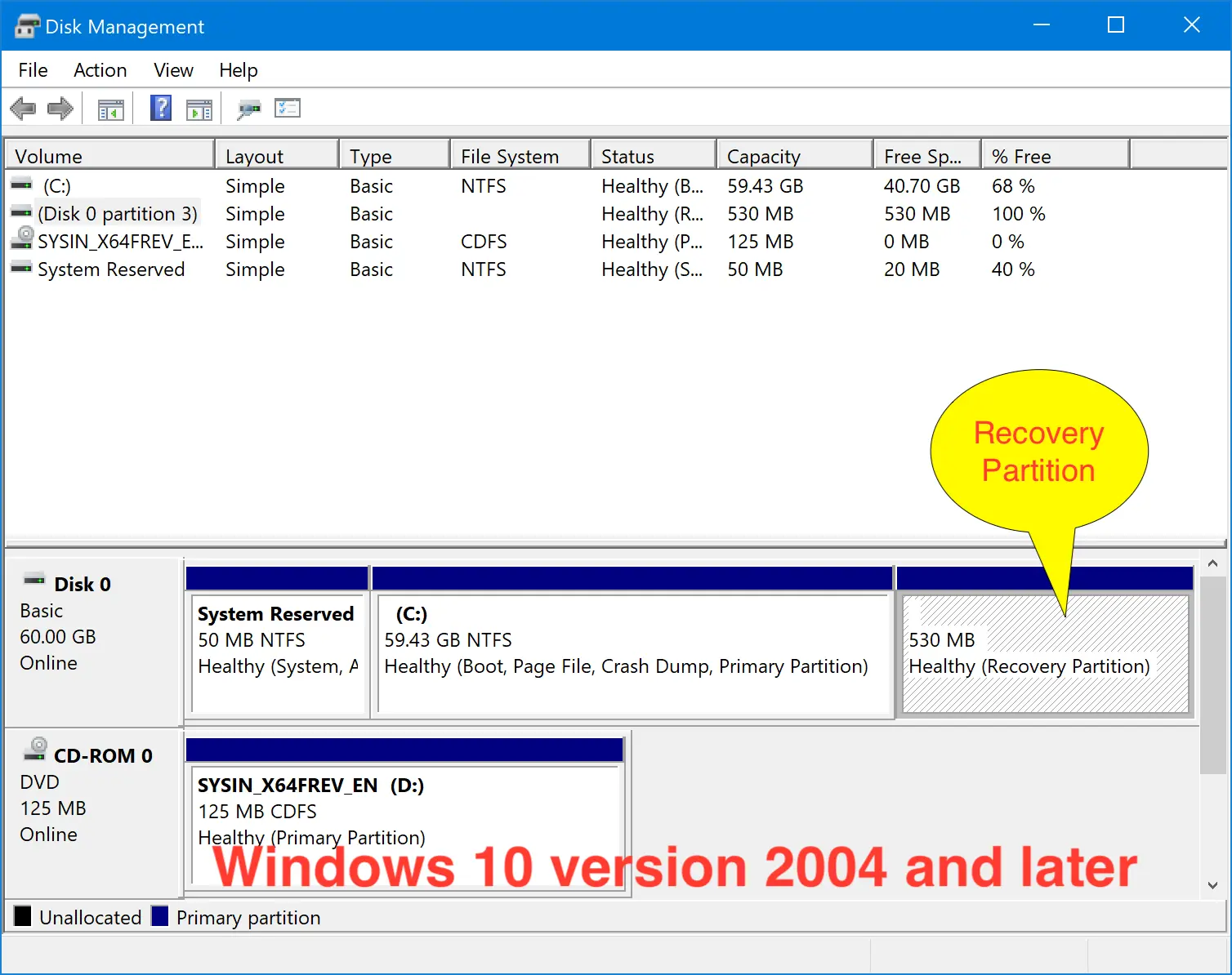The height and width of the screenshot is (975, 1232).
Task: Select the System Reserved volume row
Action: click(x=616, y=269)
